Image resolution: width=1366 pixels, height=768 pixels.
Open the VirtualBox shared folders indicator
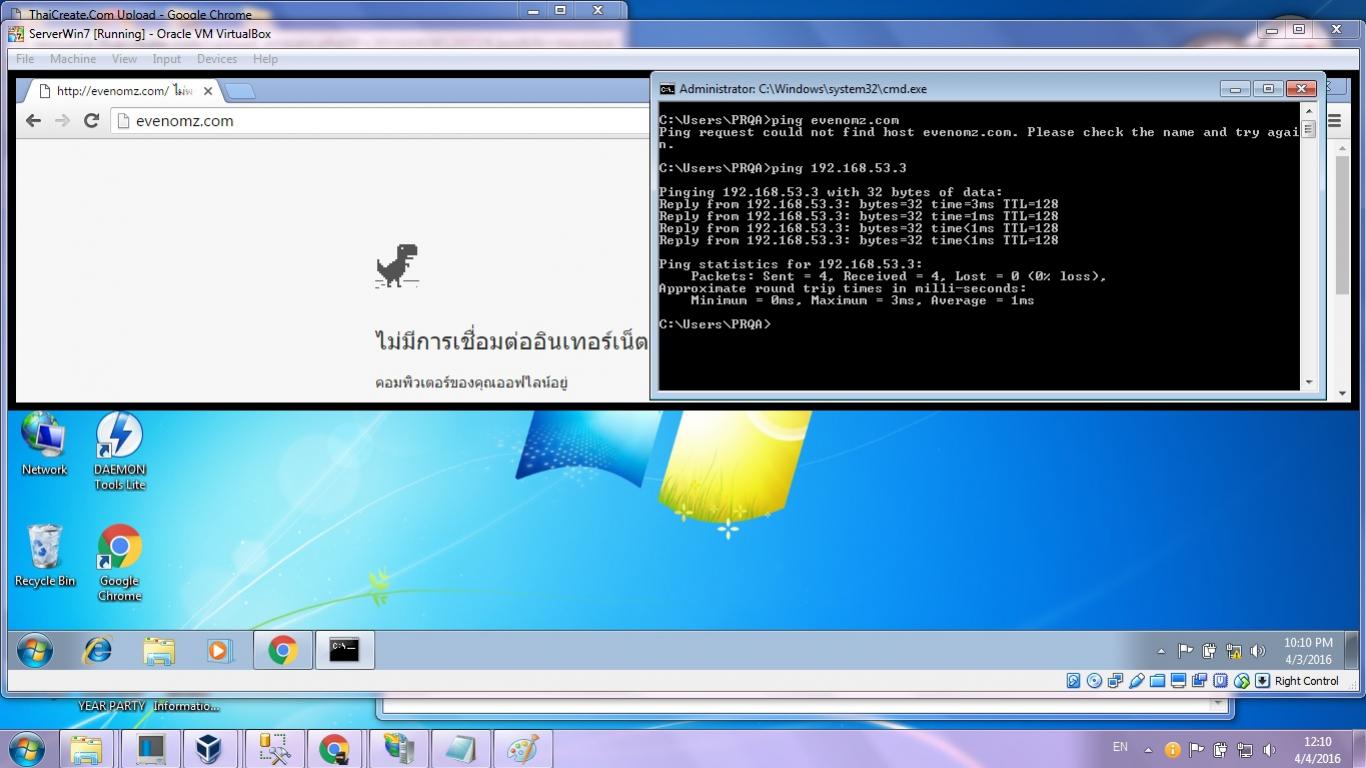pyautogui.click(x=1157, y=681)
